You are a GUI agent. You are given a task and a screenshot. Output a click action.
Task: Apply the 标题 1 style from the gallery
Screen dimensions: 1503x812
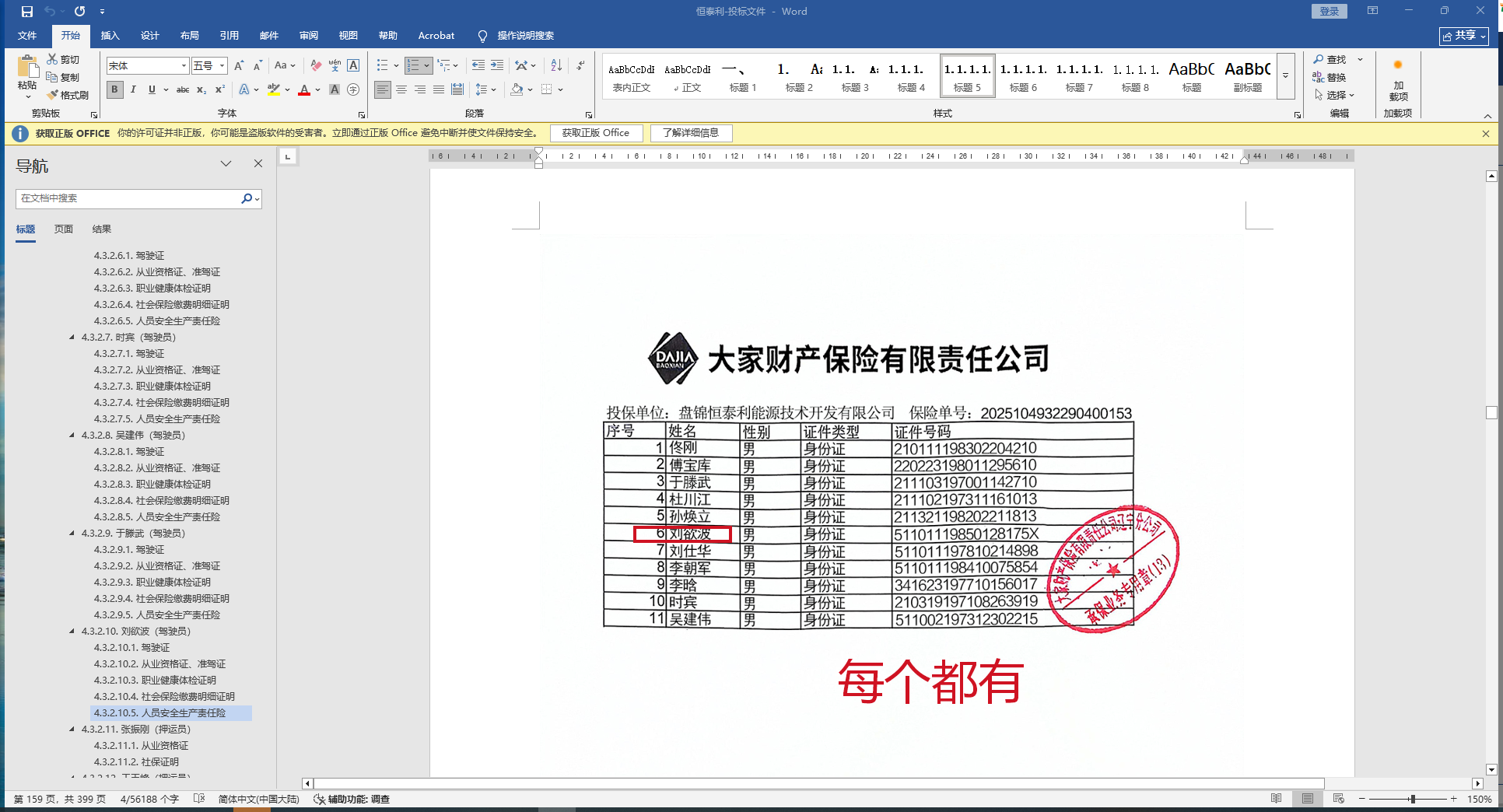click(x=743, y=75)
